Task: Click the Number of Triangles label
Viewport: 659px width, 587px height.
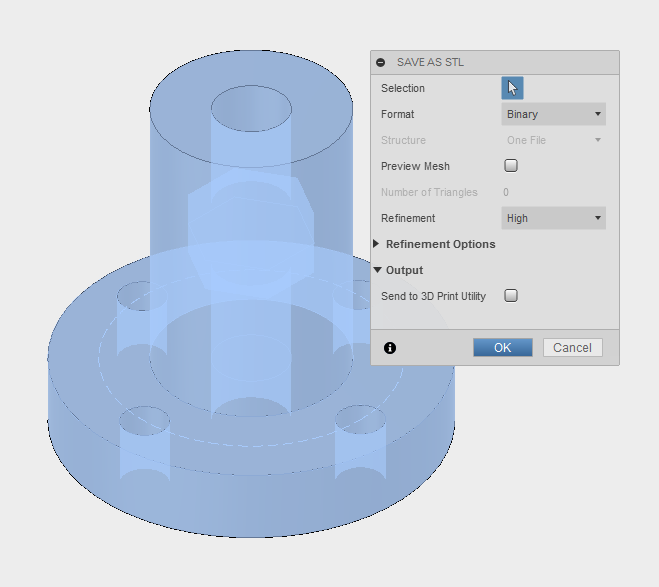Action: (x=429, y=192)
